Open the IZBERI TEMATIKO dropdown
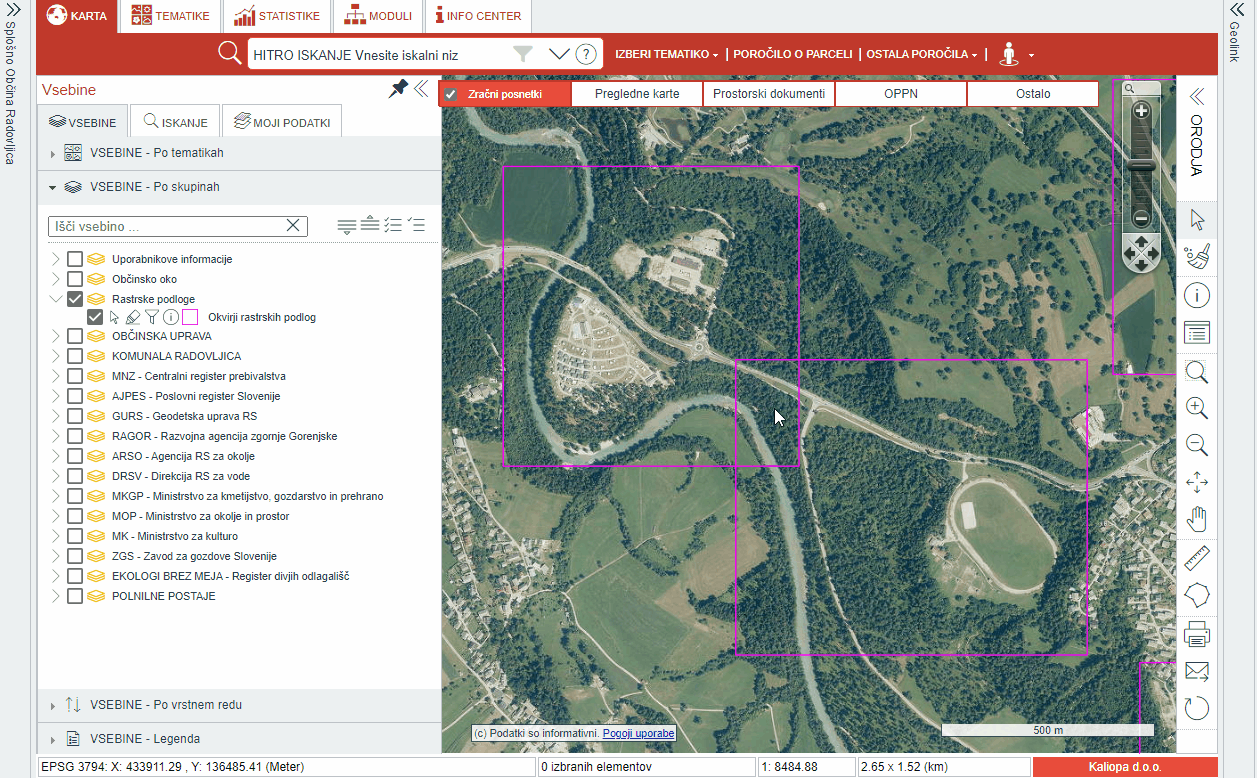The image size is (1257, 778). (x=666, y=54)
